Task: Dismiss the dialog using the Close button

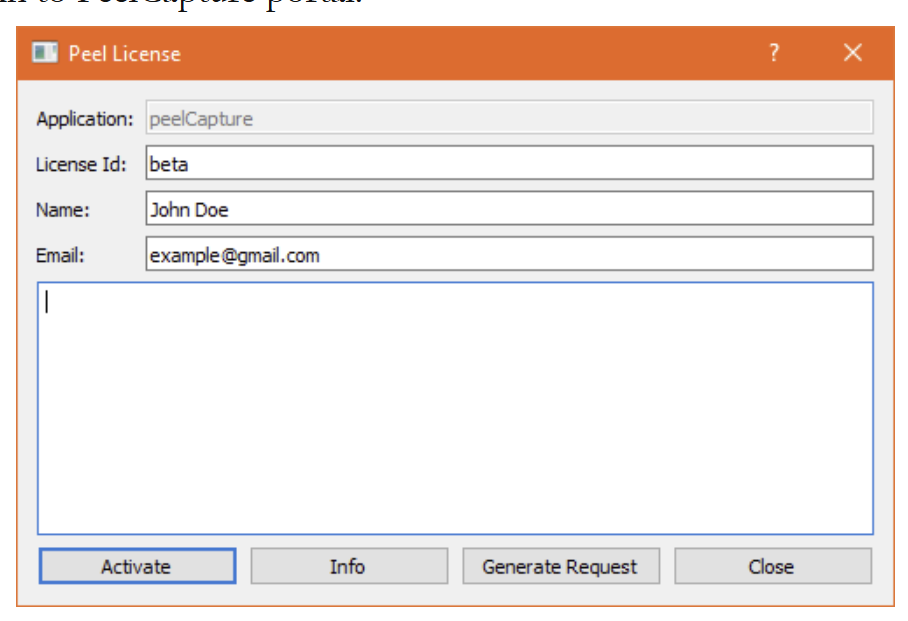Action: pos(772,566)
